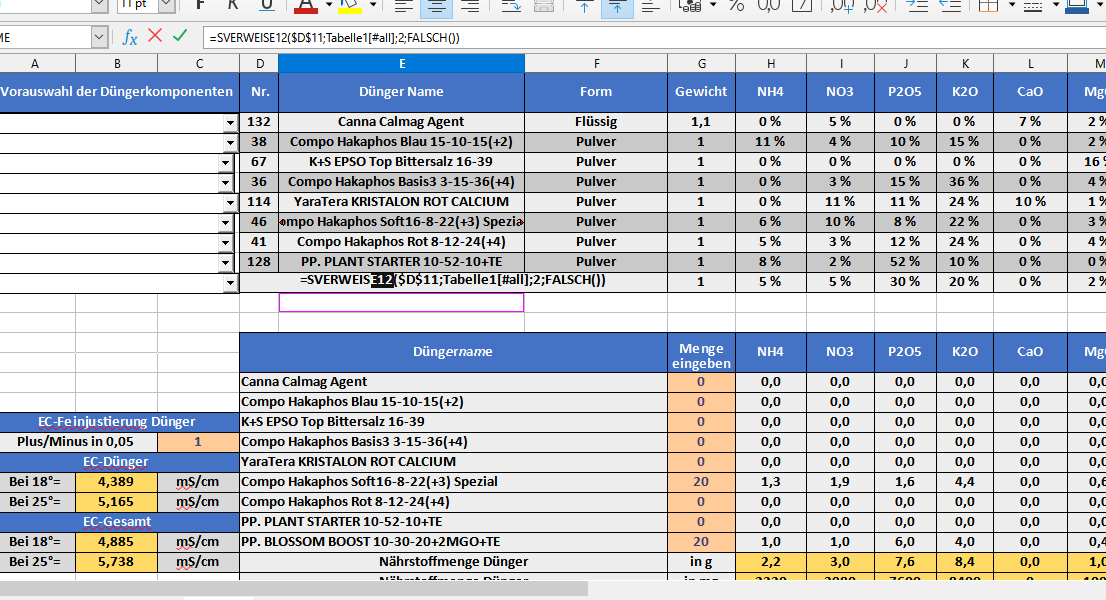Center text horizontally in the cell
The height and width of the screenshot is (600, 1106).
click(x=434, y=6)
